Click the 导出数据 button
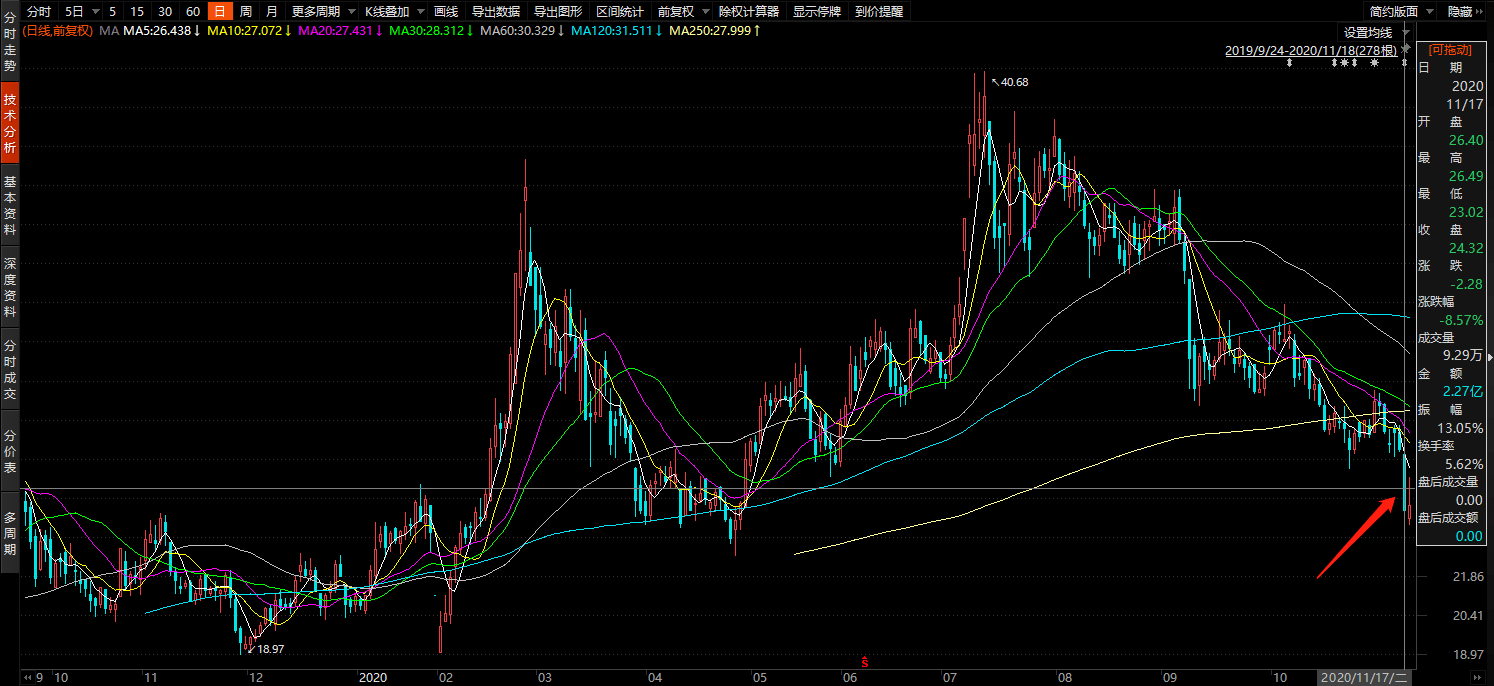This screenshot has width=1494, height=686. [495, 12]
